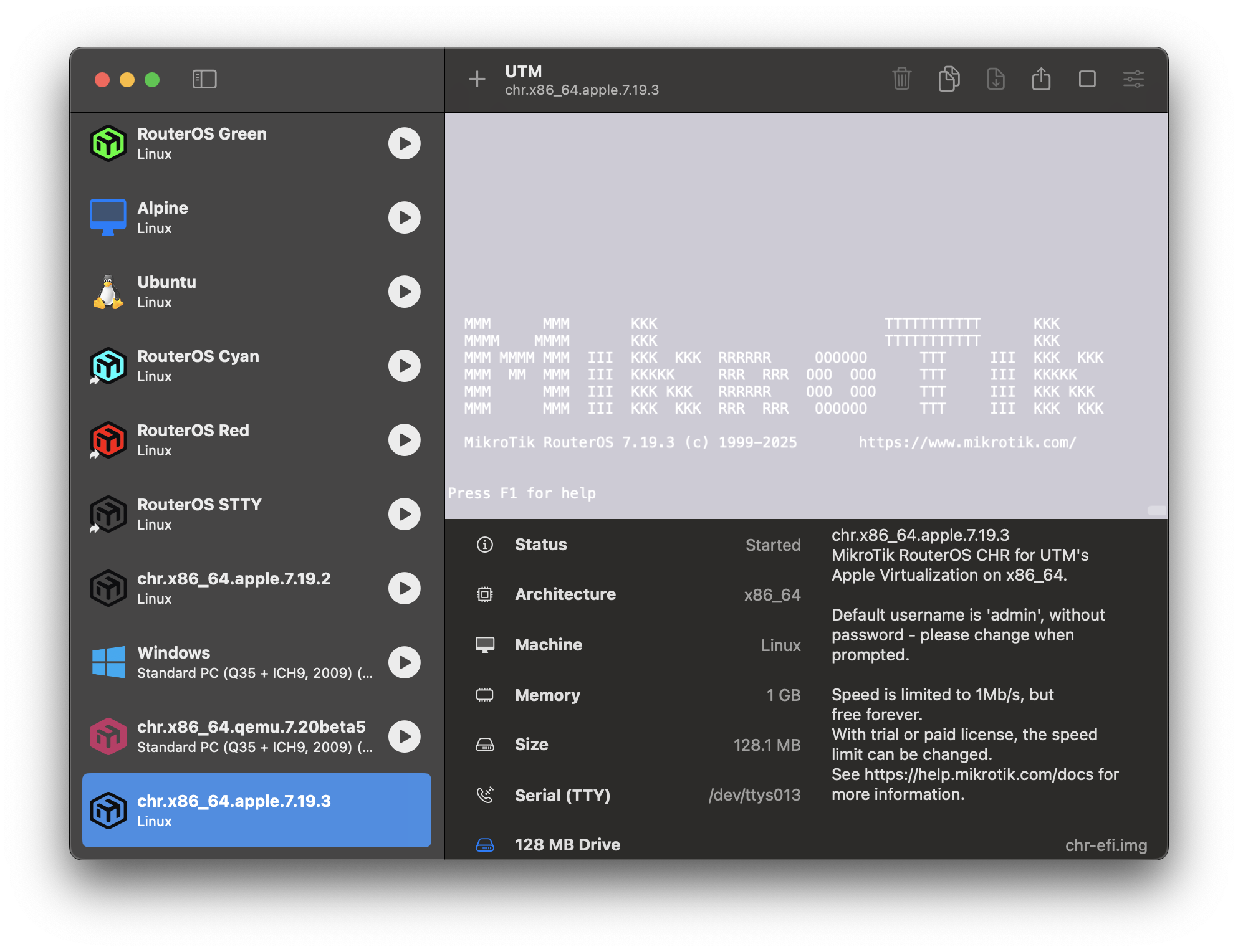The image size is (1238, 952).
Task: Stop the running VM with the square icon
Action: [x=1087, y=79]
